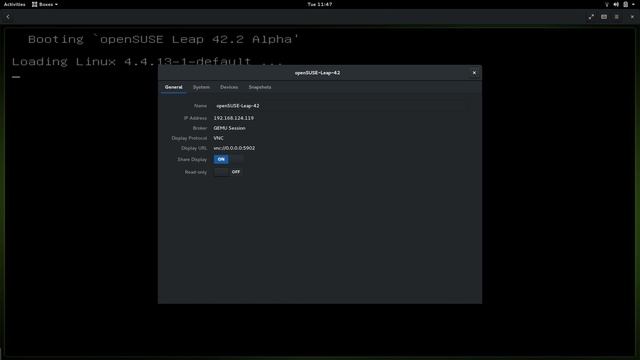Select the IP address 192.168.124.119
The image size is (640, 360).
(x=233, y=118)
